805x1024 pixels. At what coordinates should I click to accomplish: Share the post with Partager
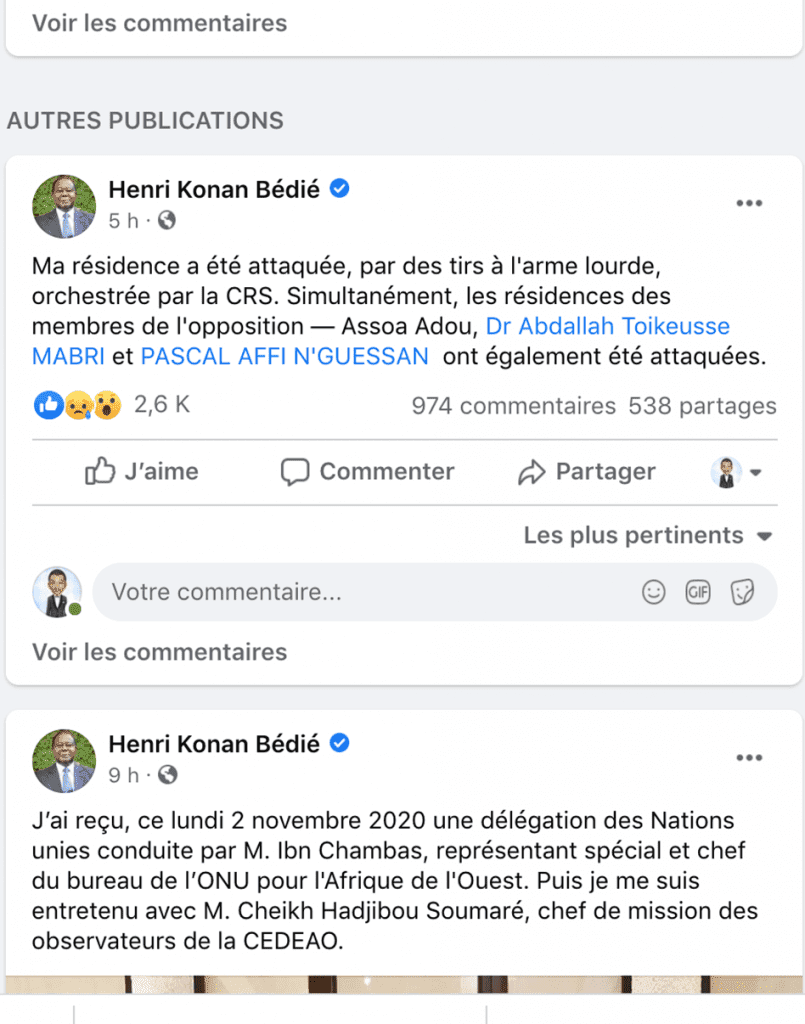(586, 472)
